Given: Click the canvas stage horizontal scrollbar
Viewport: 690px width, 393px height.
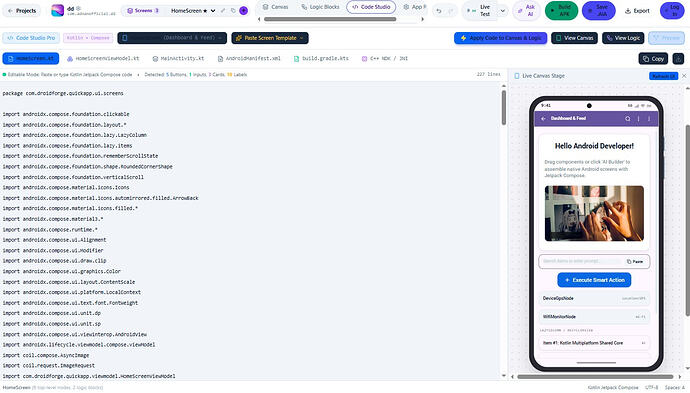Looking at the screenshot, I should pos(595,377).
